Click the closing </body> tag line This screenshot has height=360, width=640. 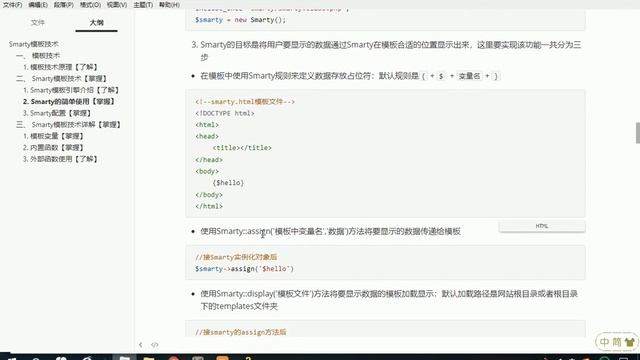209,195
